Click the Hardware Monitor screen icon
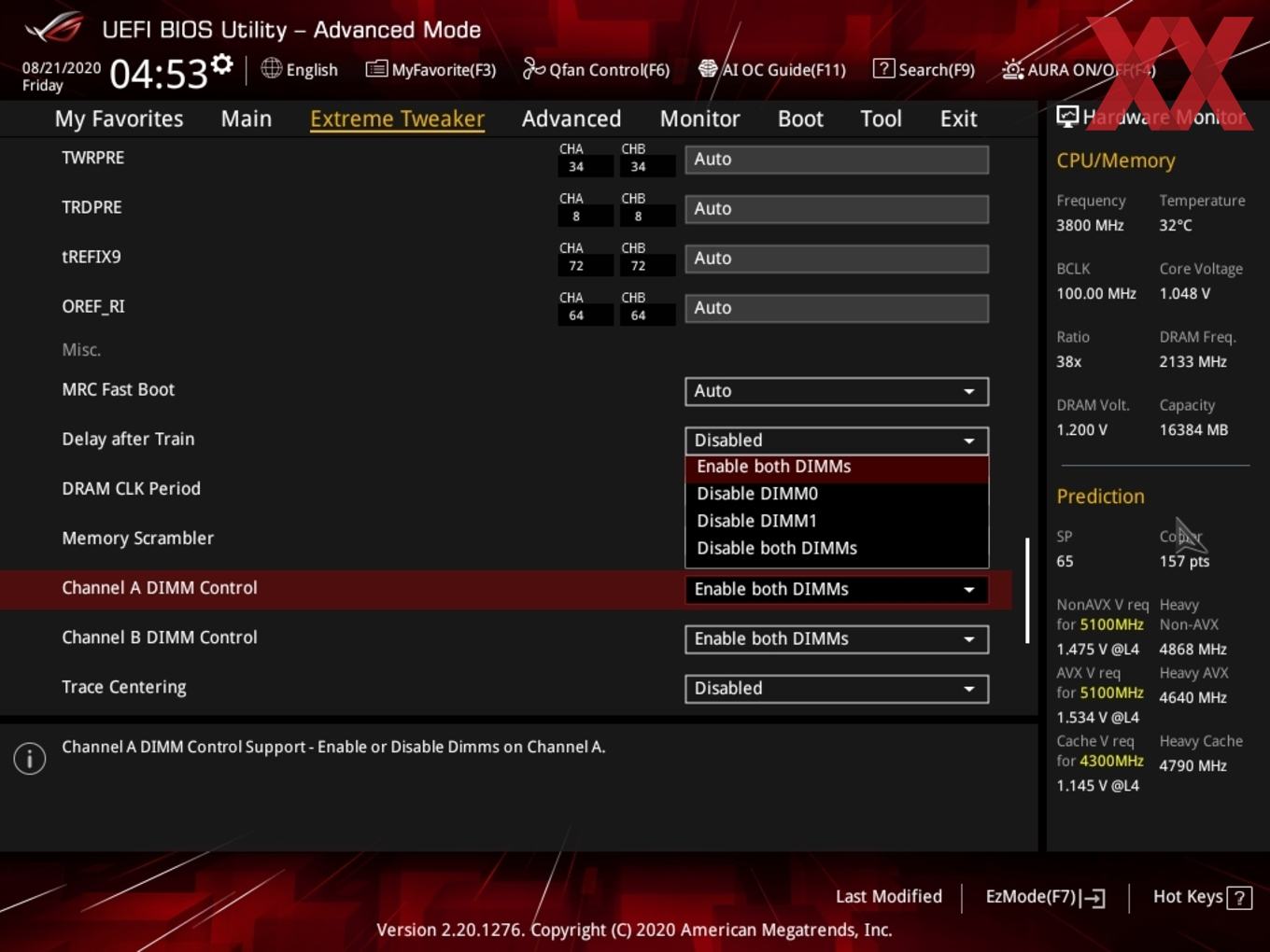 point(1067,116)
